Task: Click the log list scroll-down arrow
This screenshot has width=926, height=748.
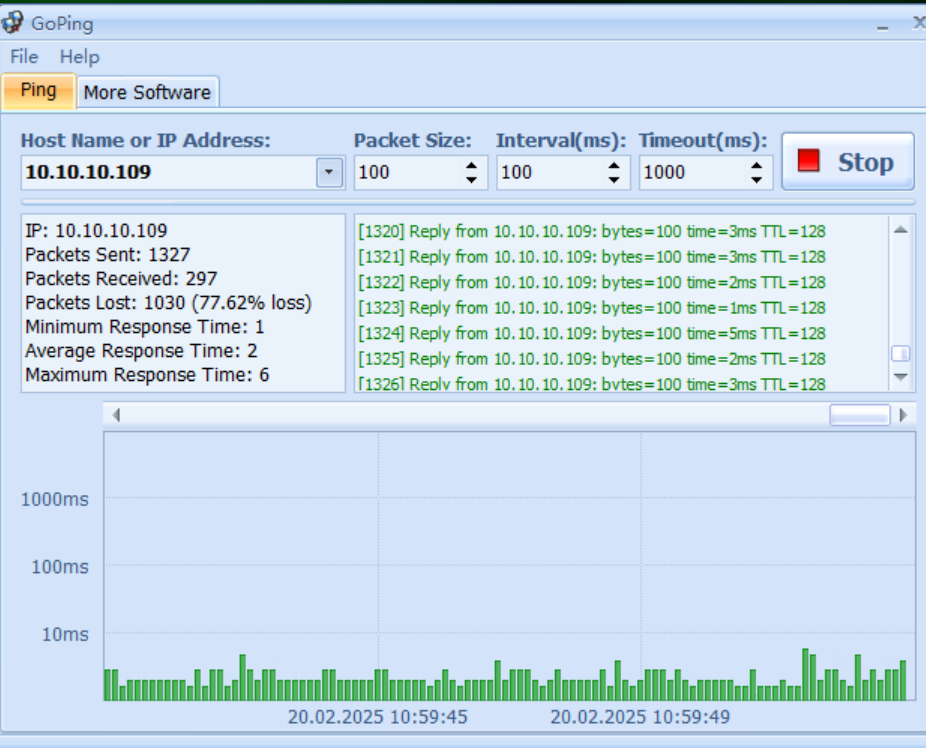Action: coord(901,377)
